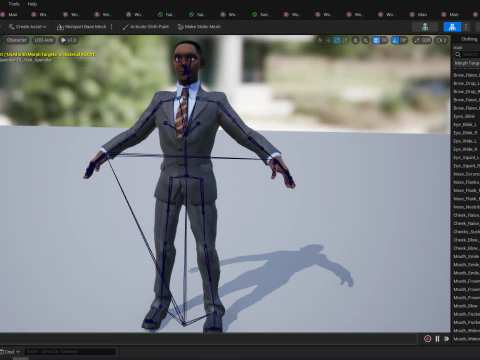
Task: Open the camera speed setting 2
Action: 441,40
